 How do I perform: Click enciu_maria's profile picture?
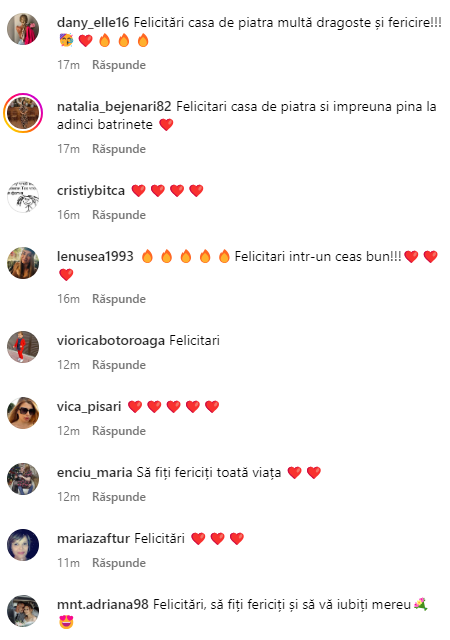23,479
